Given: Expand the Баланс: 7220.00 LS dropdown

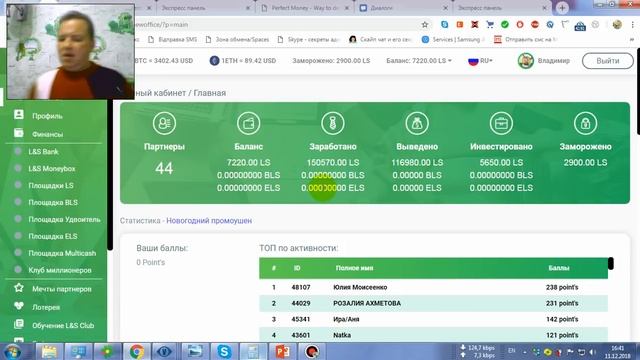Looking at the screenshot, I should [419, 61].
